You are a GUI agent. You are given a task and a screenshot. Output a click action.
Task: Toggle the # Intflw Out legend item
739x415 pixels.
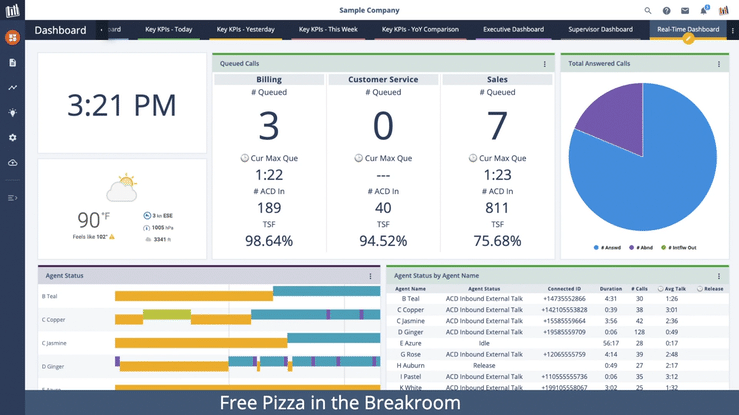[x=680, y=247]
